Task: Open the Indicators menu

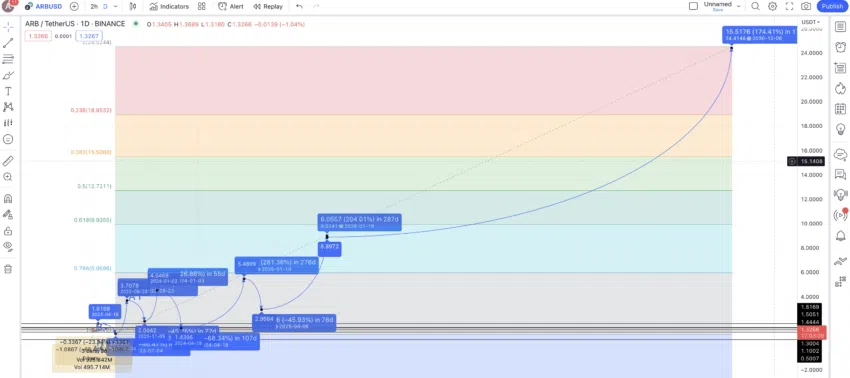Action: (169, 7)
